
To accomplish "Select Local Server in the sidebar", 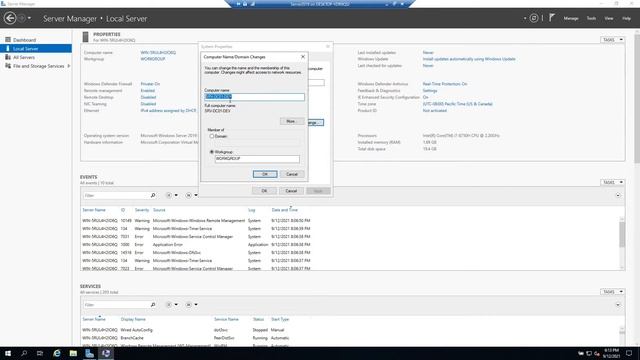I will coord(36,49).
